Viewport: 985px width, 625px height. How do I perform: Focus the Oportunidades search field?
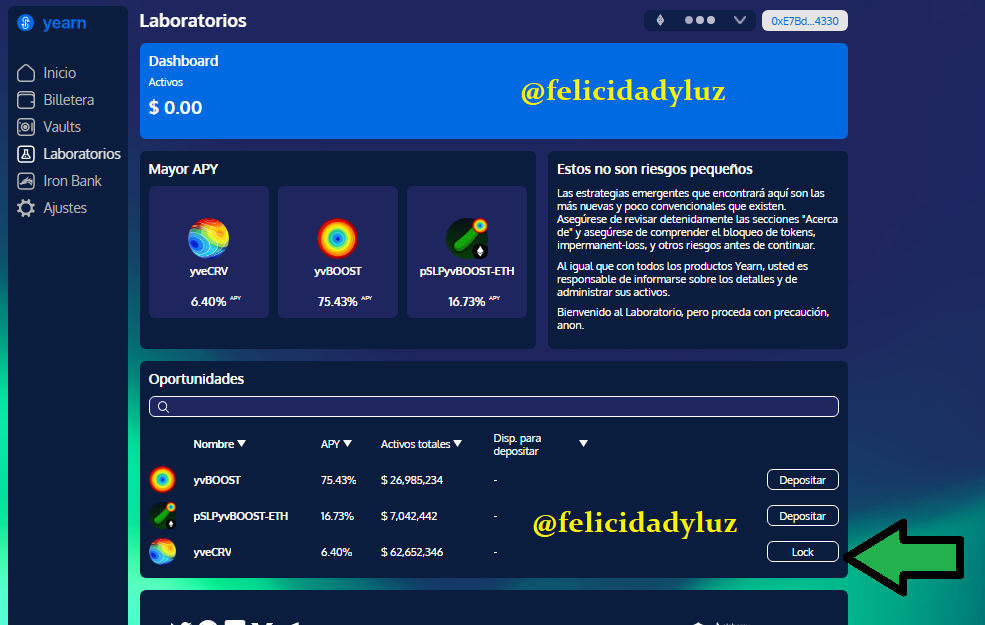pos(494,406)
